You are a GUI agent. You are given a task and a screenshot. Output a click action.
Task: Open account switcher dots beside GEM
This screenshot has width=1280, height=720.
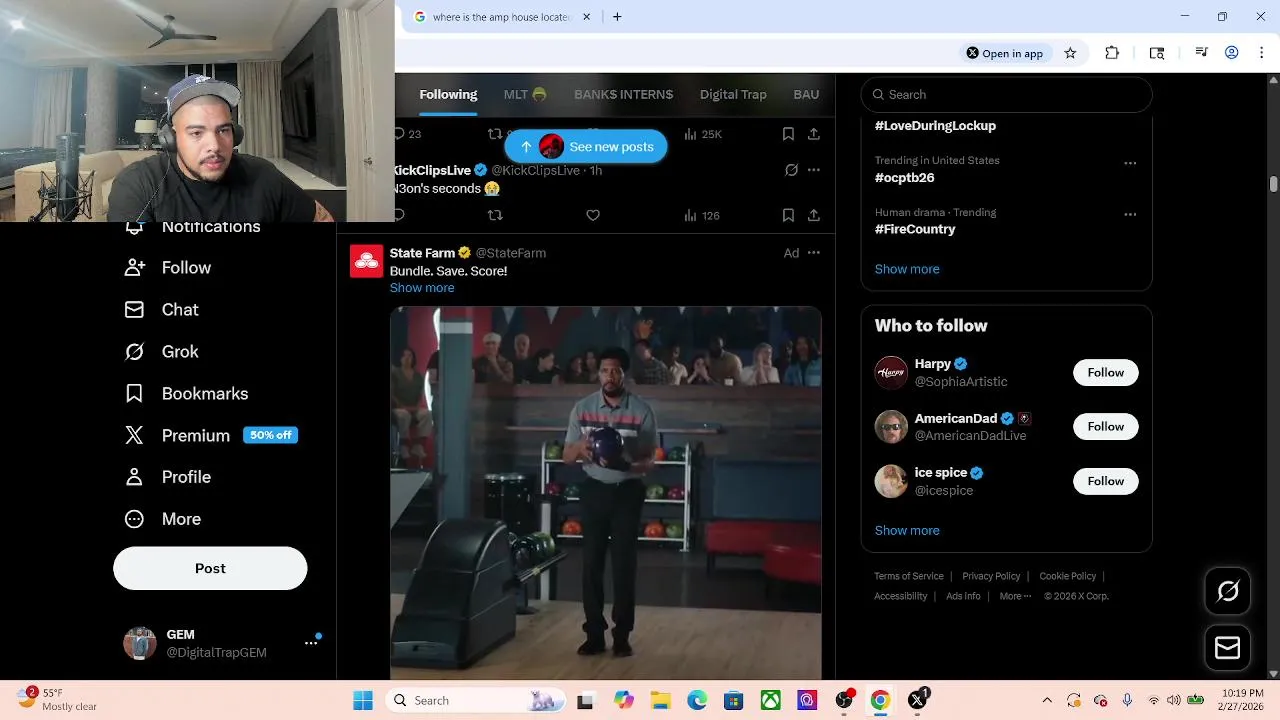click(311, 643)
